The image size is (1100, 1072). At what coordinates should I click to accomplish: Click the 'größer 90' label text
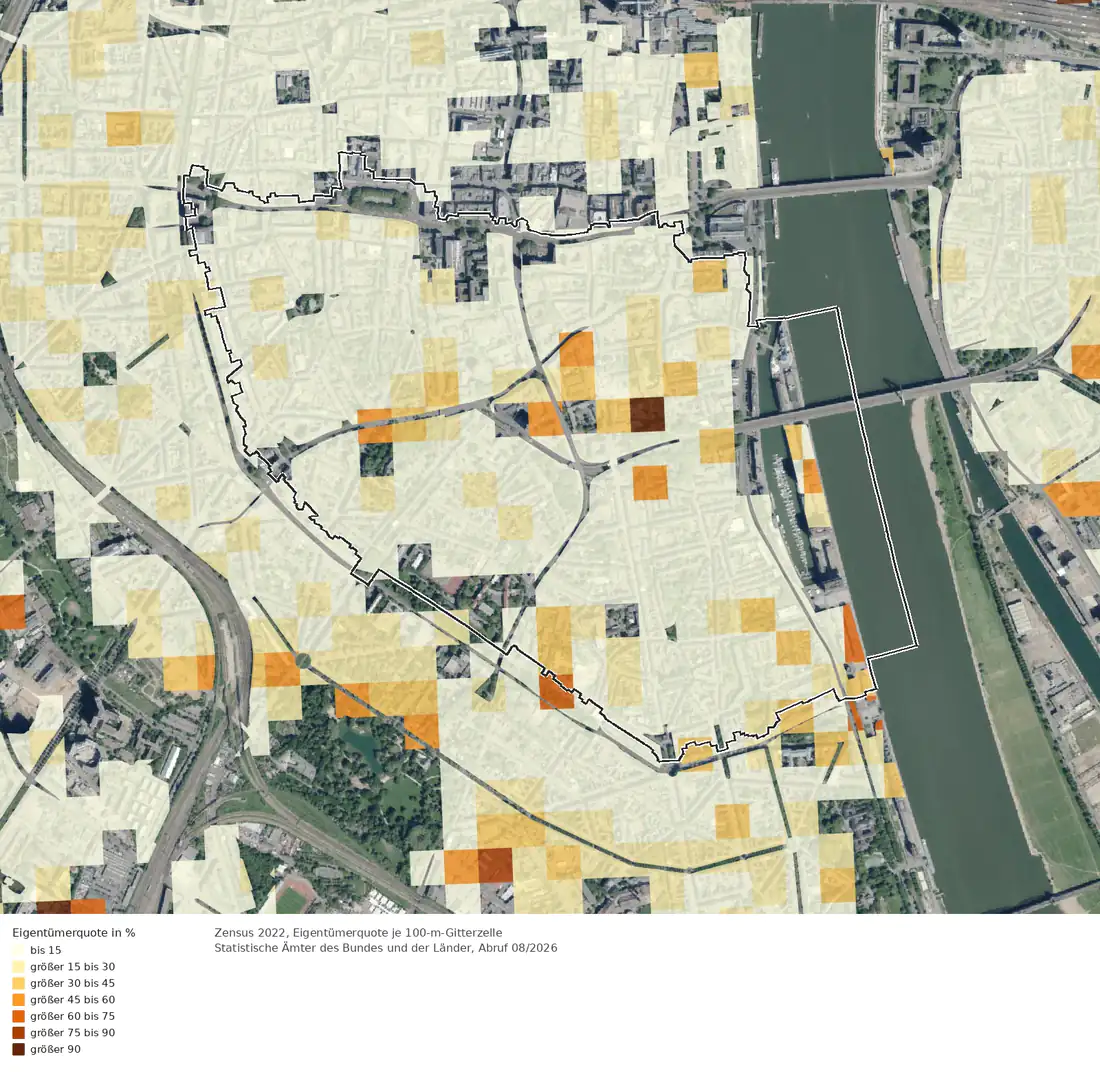(x=55, y=1049)
